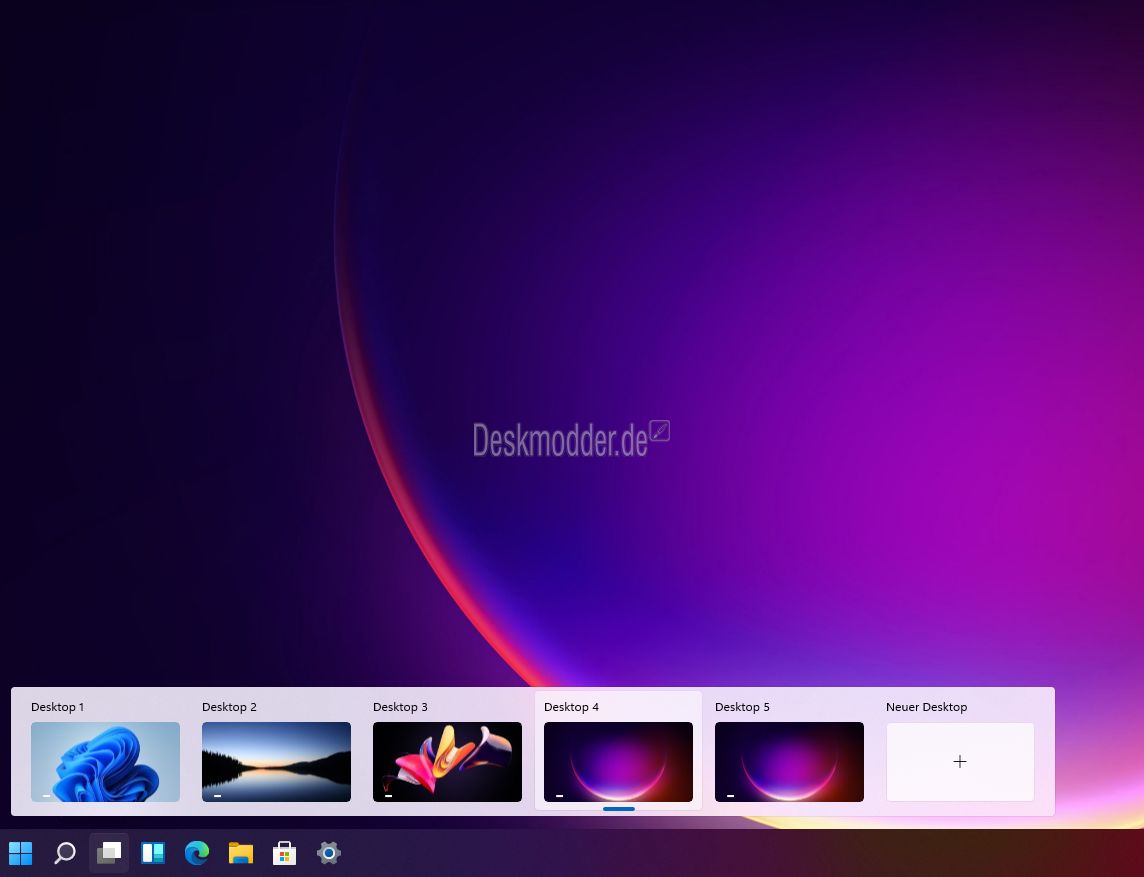Image resolution: width=1144 pixels, height=877 pixels.
Task: Open File Explorer from taskbar
Action: (241, 852)
